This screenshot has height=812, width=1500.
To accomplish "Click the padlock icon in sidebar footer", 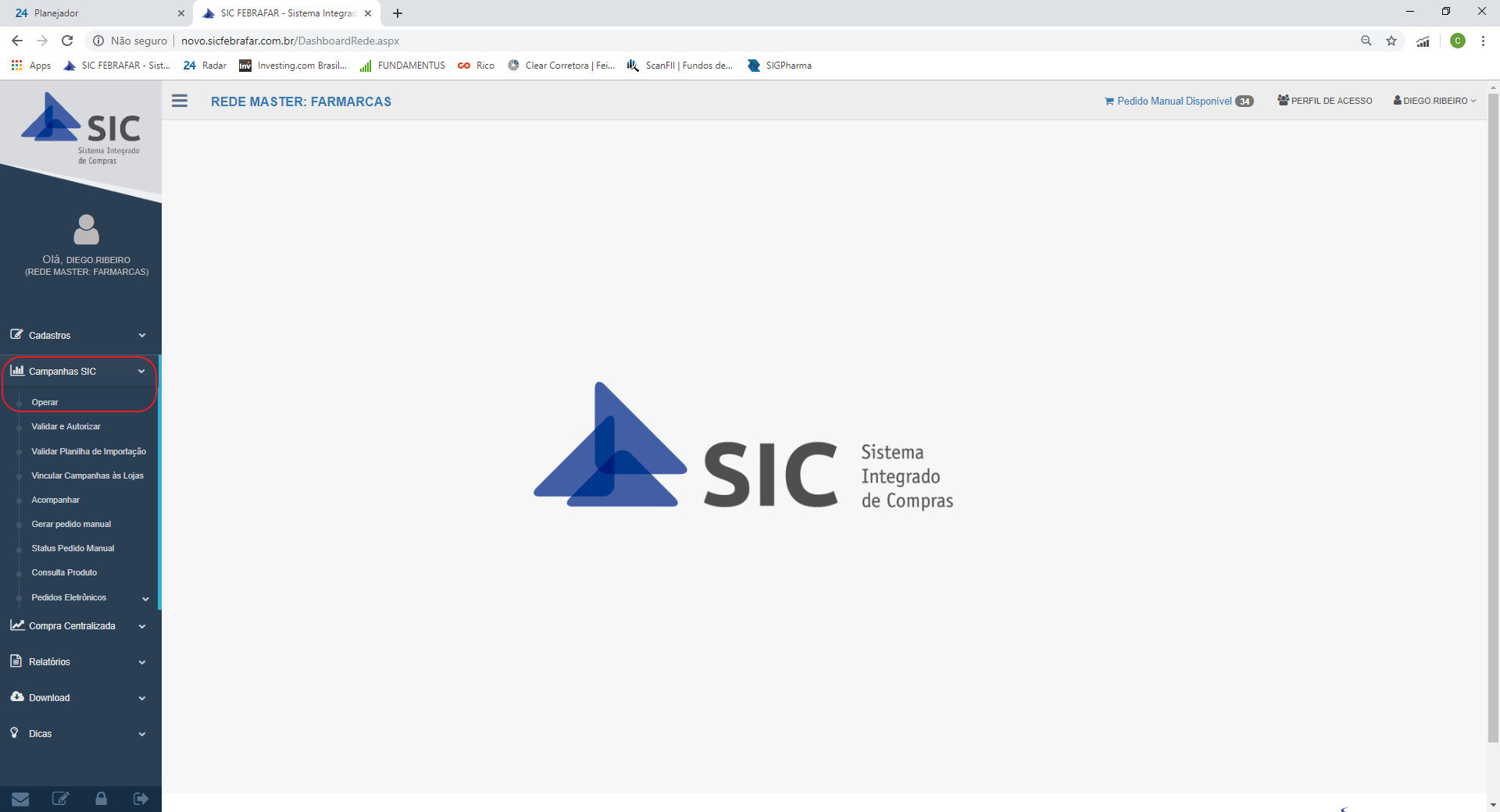I will tap(101, 799).
